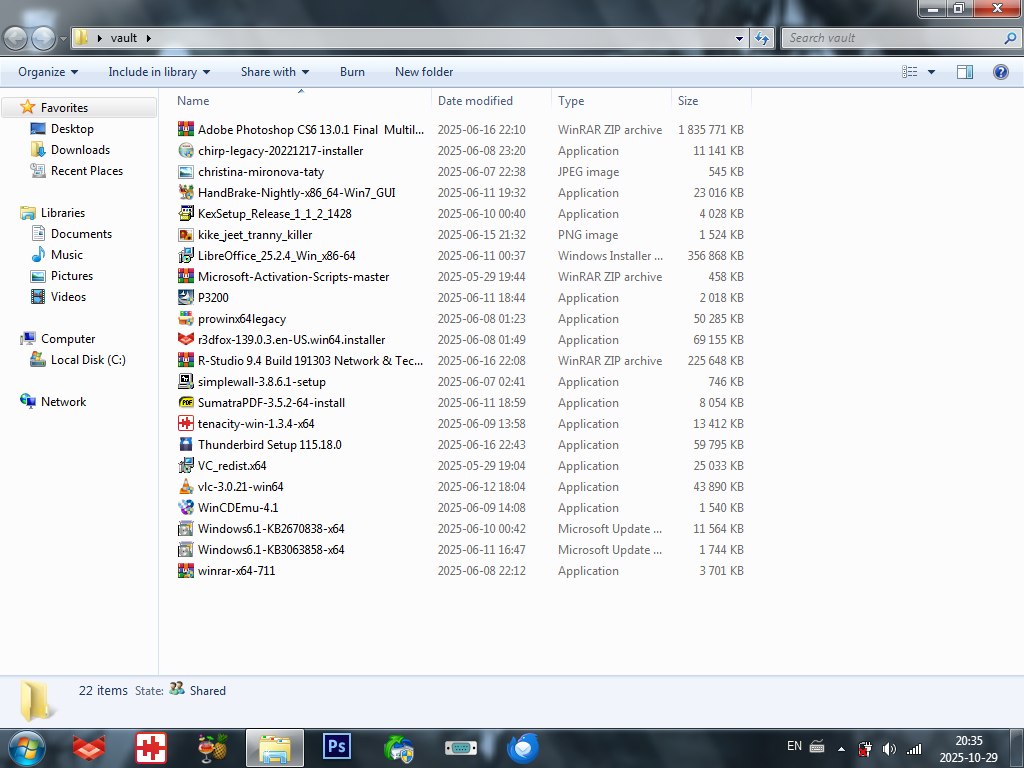Select the P3200 application icon
The image size is (1024, 768).
(186, 298)
